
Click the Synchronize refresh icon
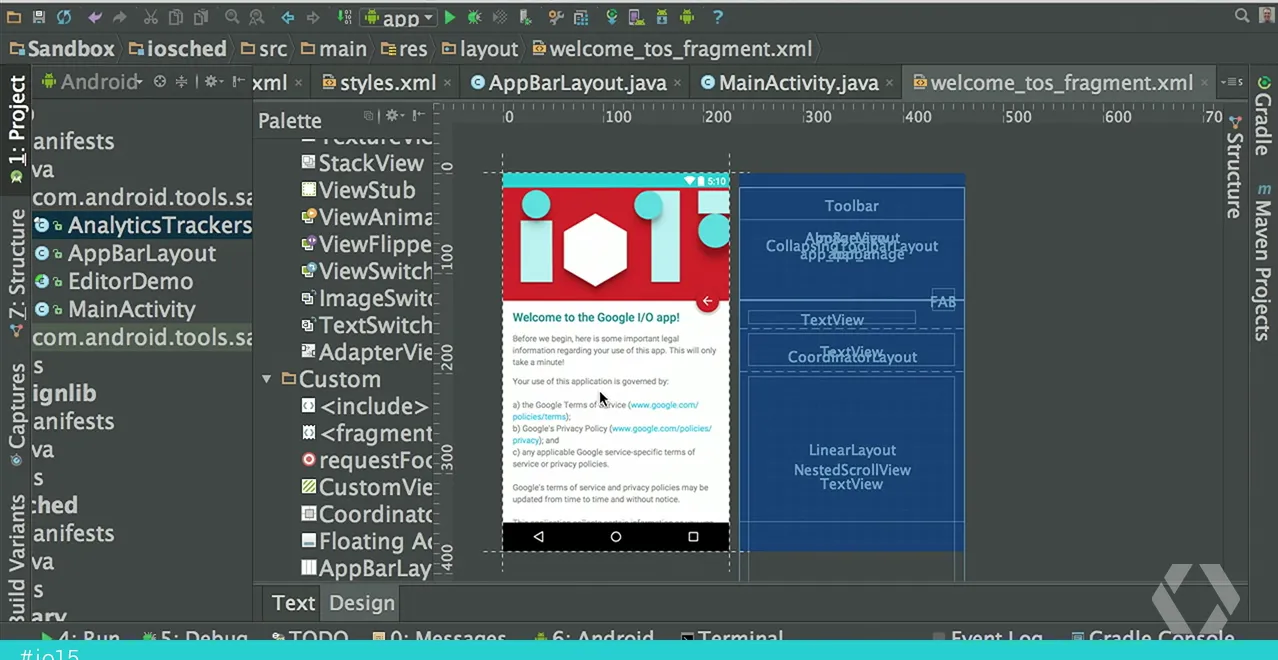point(64,17)
